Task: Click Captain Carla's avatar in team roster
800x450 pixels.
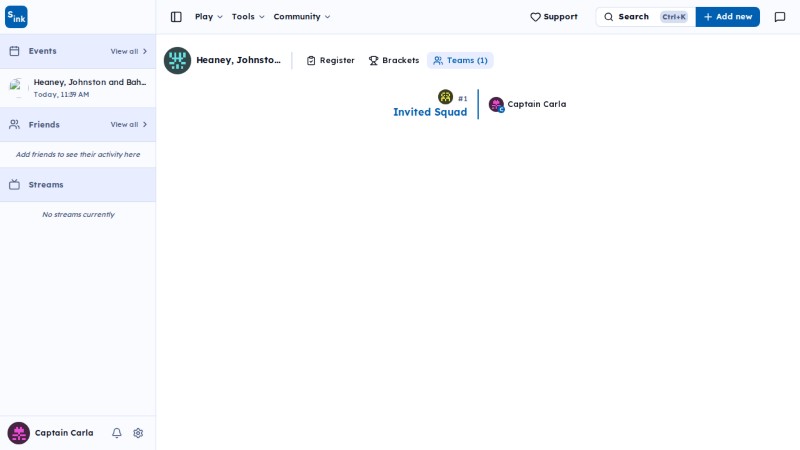Action: (x=496, y=105)
